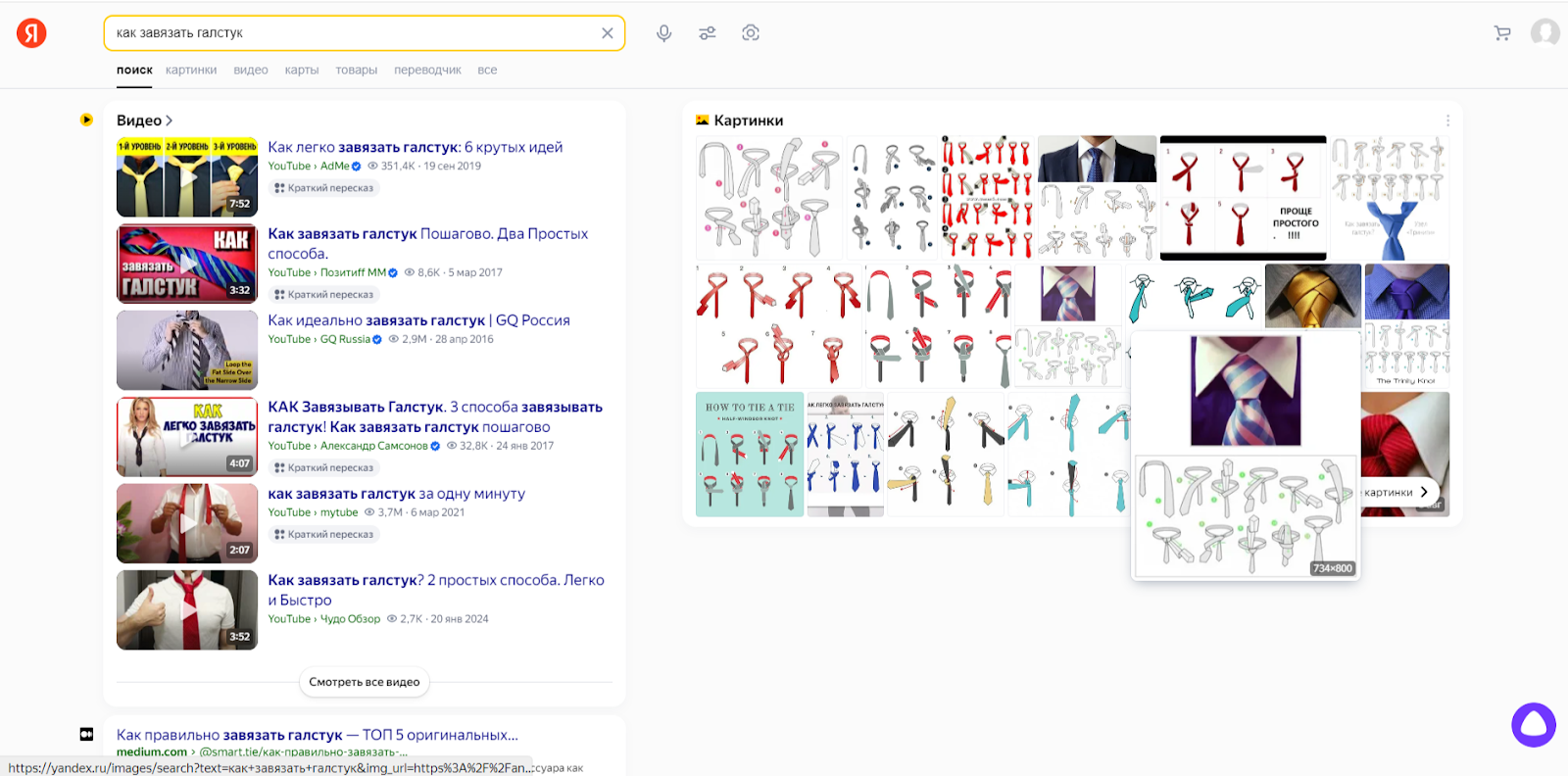Click 'Александр Самсонов' channel name
The height and width of the screenshot is (776, 1568).
pos(374,446)
